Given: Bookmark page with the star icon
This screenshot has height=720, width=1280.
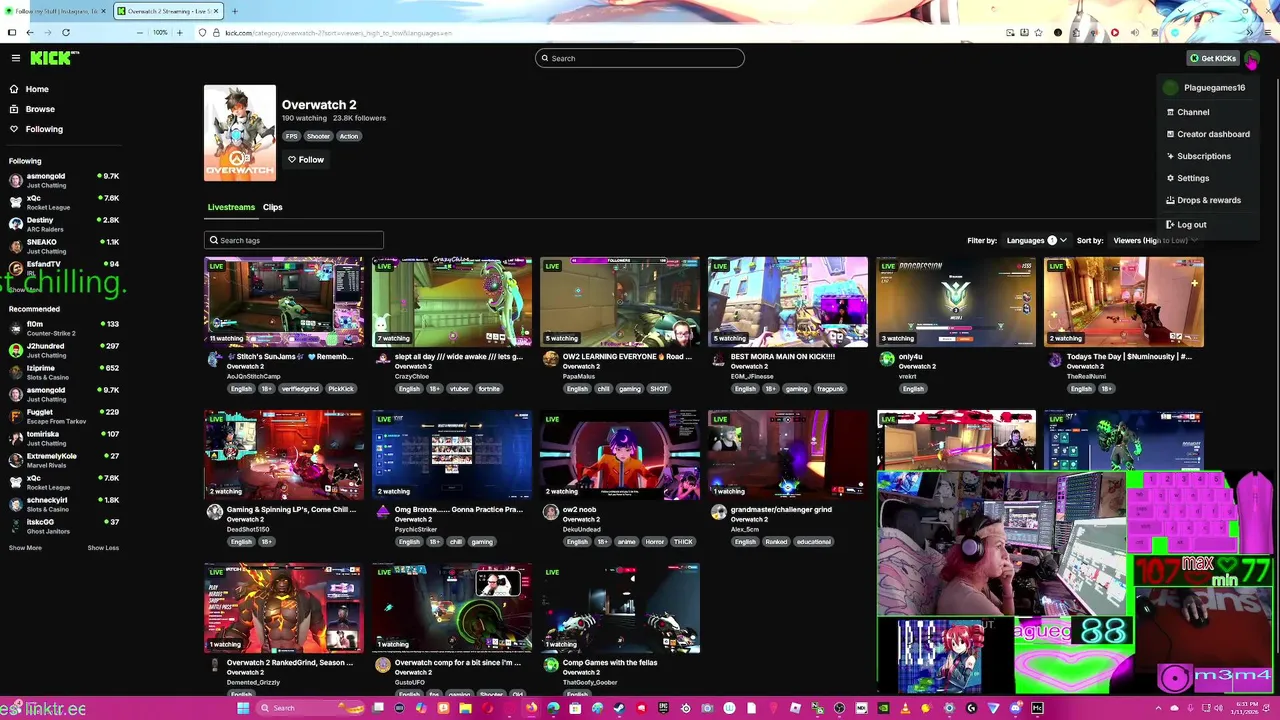Looking at the screenshot, I should (x=1038, y=32).
